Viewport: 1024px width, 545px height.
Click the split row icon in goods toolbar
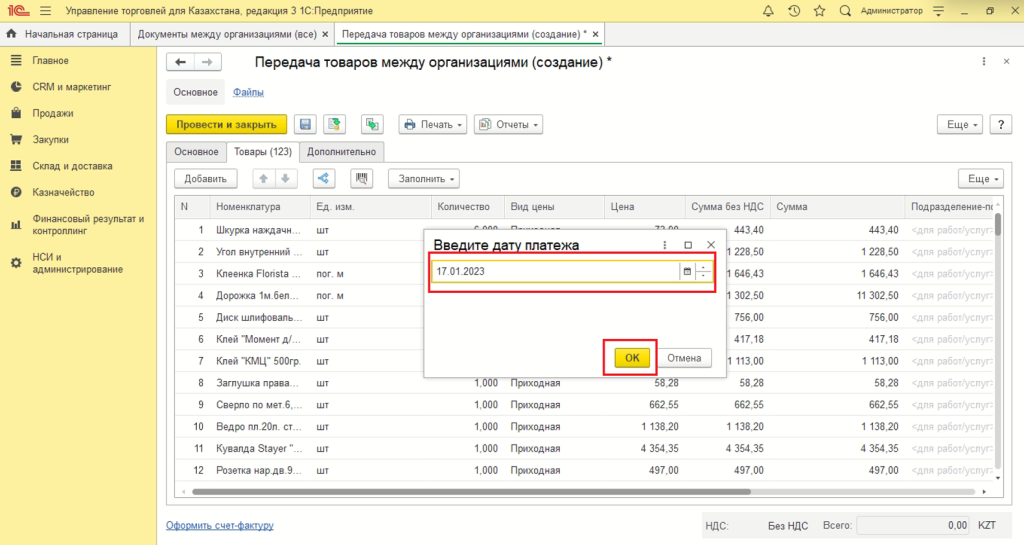pyautogui.click(x=323, y=178)
